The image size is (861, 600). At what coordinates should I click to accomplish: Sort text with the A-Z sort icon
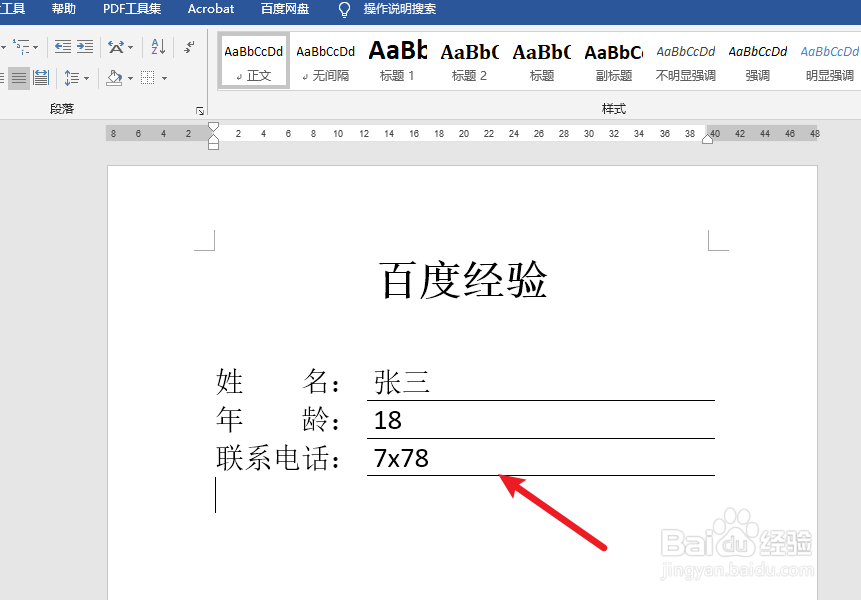[158, 47]
